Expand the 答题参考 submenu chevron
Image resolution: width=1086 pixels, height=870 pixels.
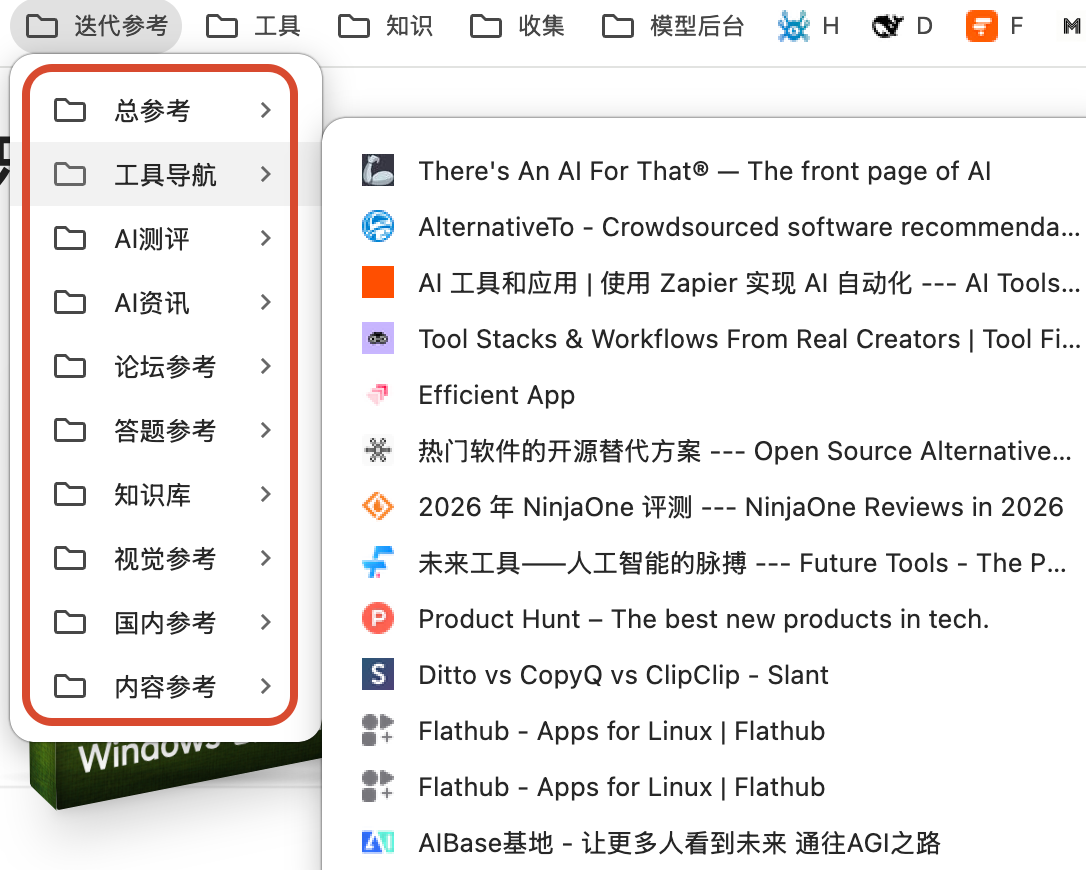click(265, 430)
